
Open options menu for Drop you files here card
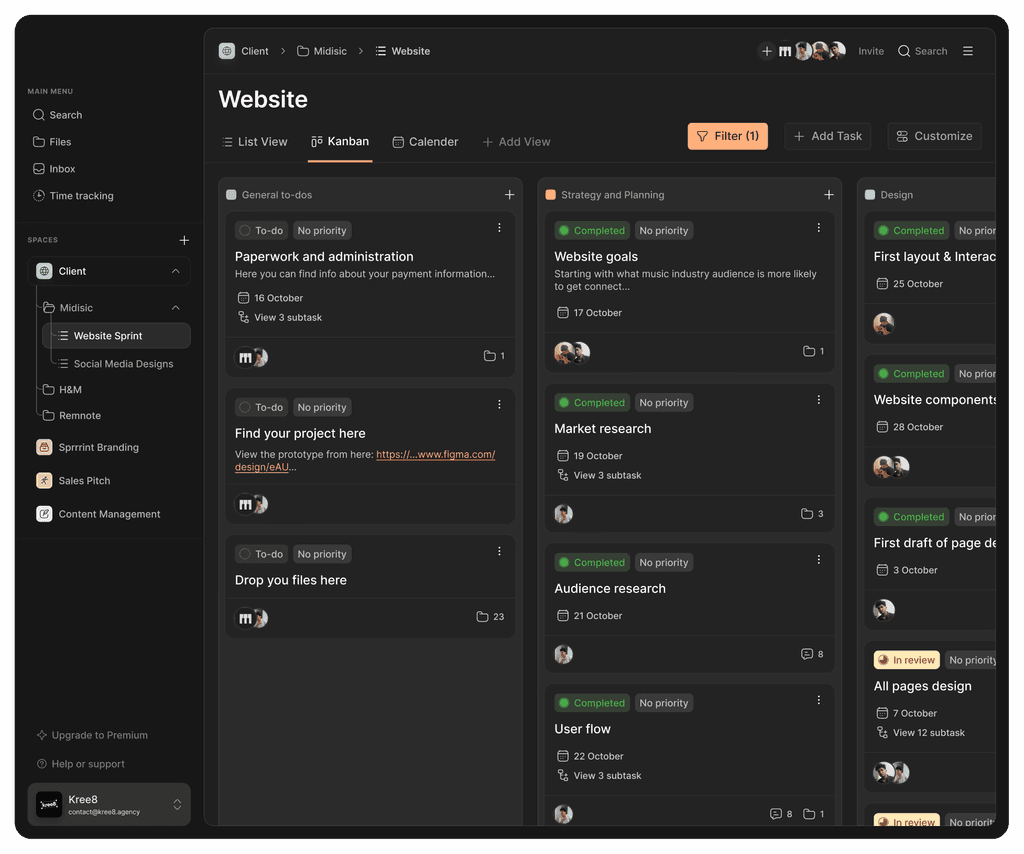(x=499, y=552)
